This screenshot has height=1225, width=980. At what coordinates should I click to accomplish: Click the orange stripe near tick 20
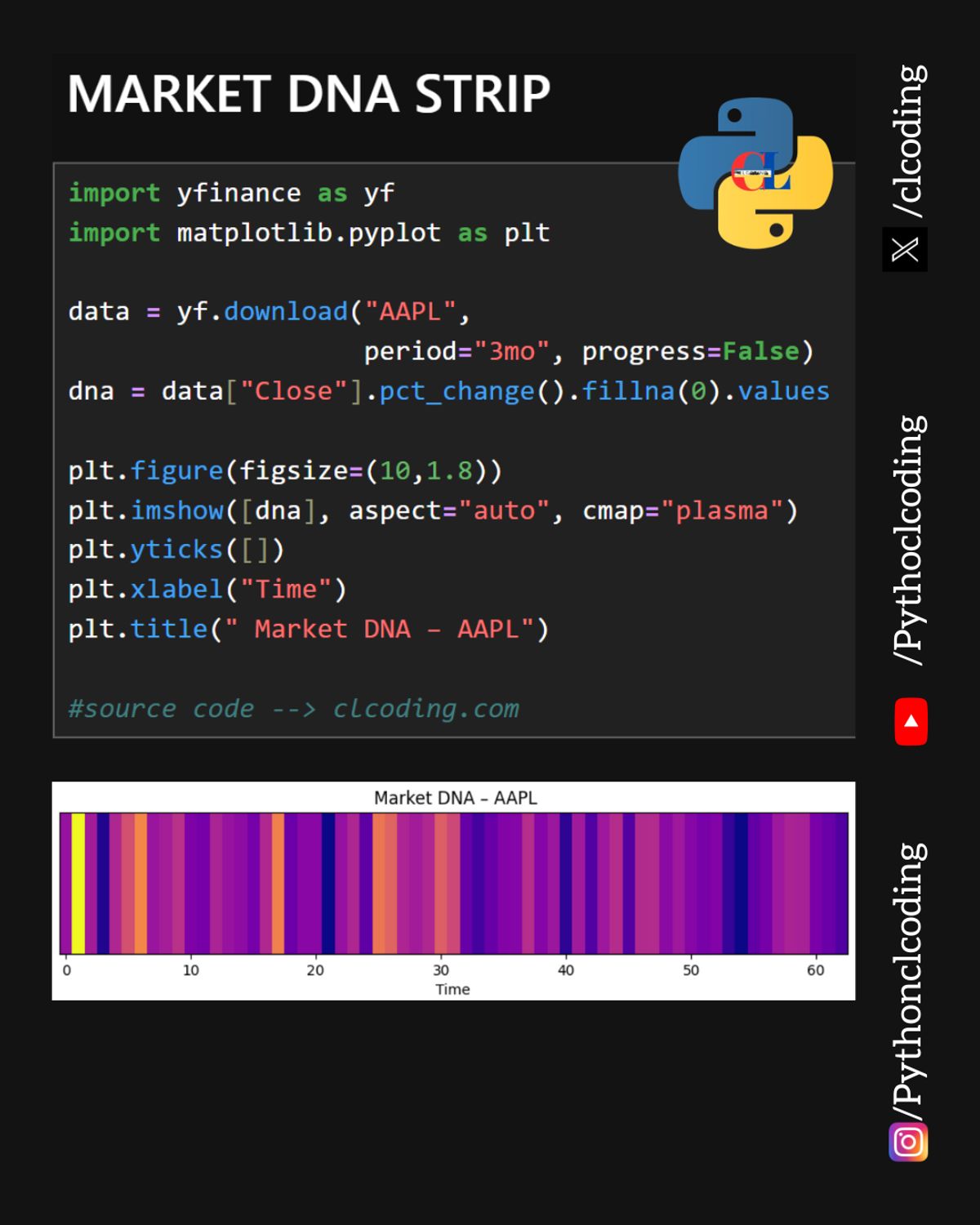278,883
